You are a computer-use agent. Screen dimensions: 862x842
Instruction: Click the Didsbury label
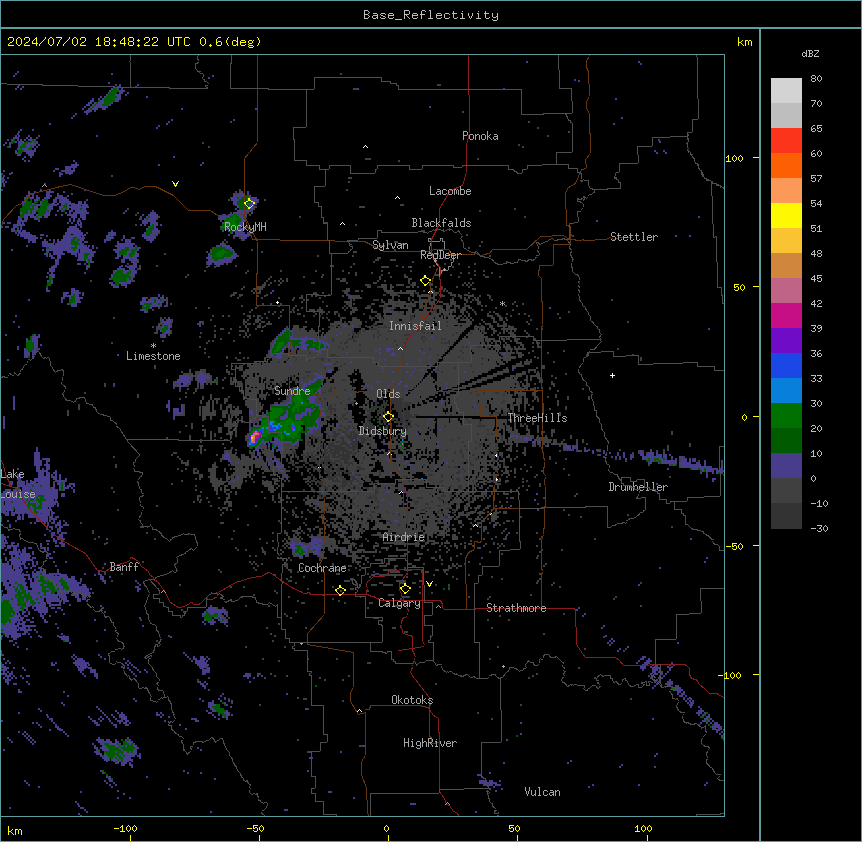[x=383, y=431]
